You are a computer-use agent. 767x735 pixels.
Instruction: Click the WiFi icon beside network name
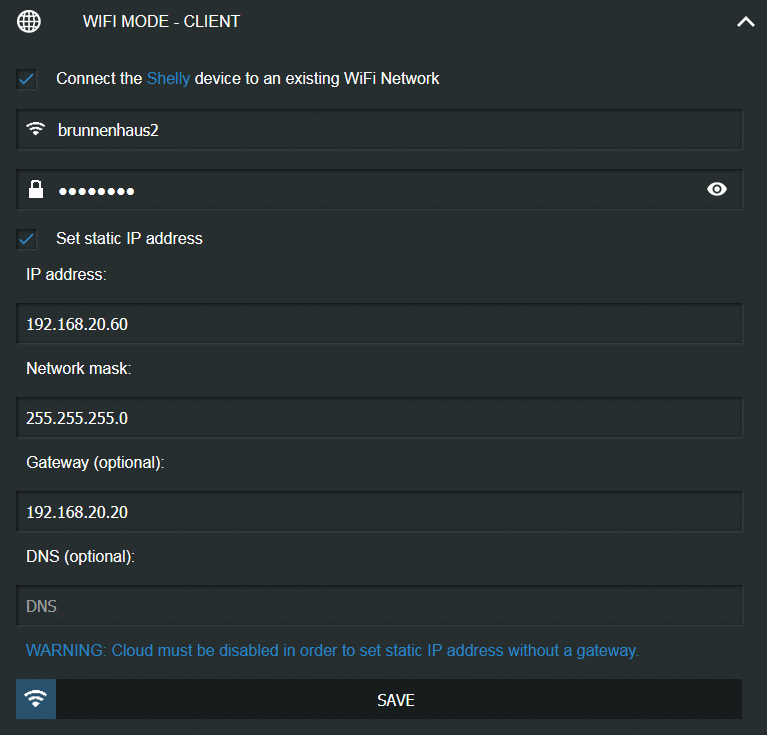coord(37,129)
